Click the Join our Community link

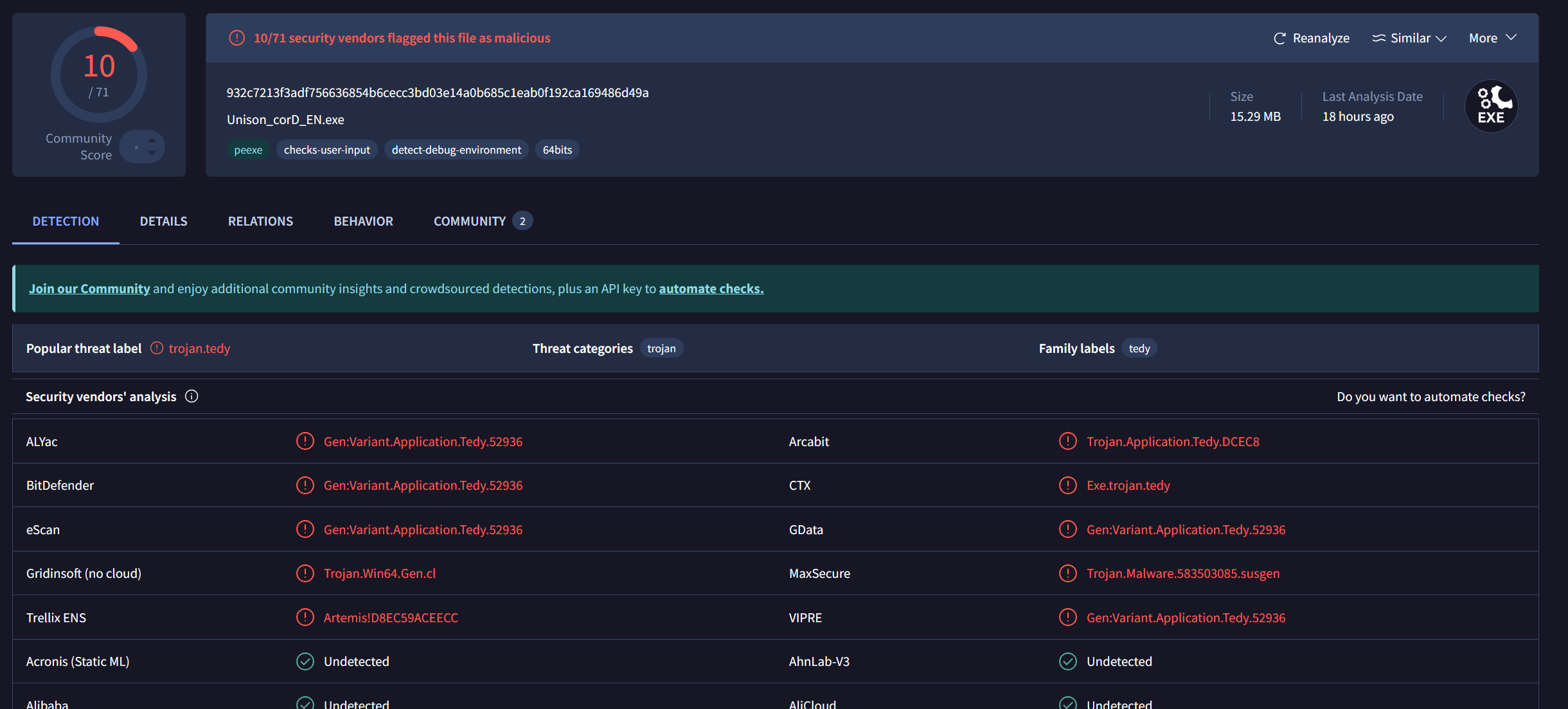coord(89,289)
